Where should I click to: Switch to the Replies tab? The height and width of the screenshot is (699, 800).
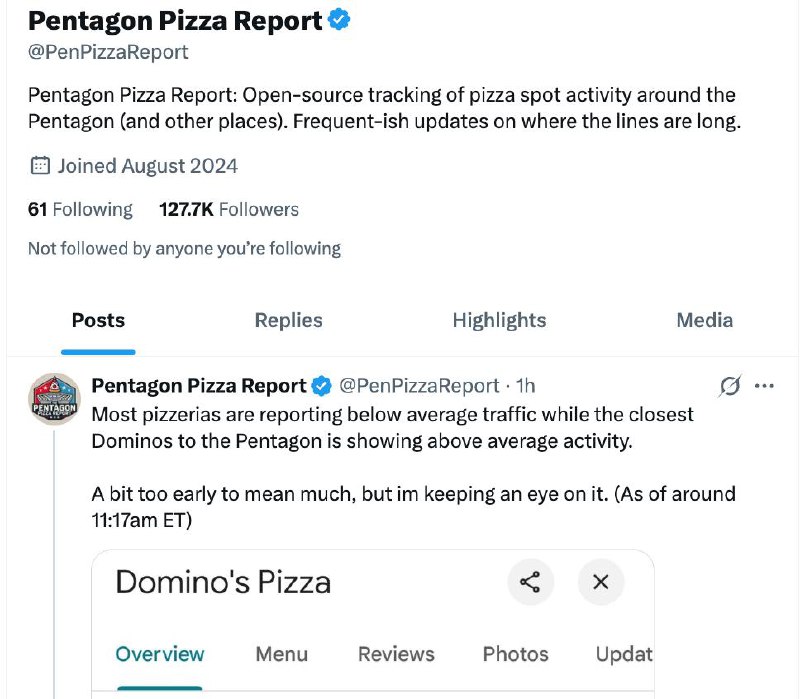pos(288,320)
